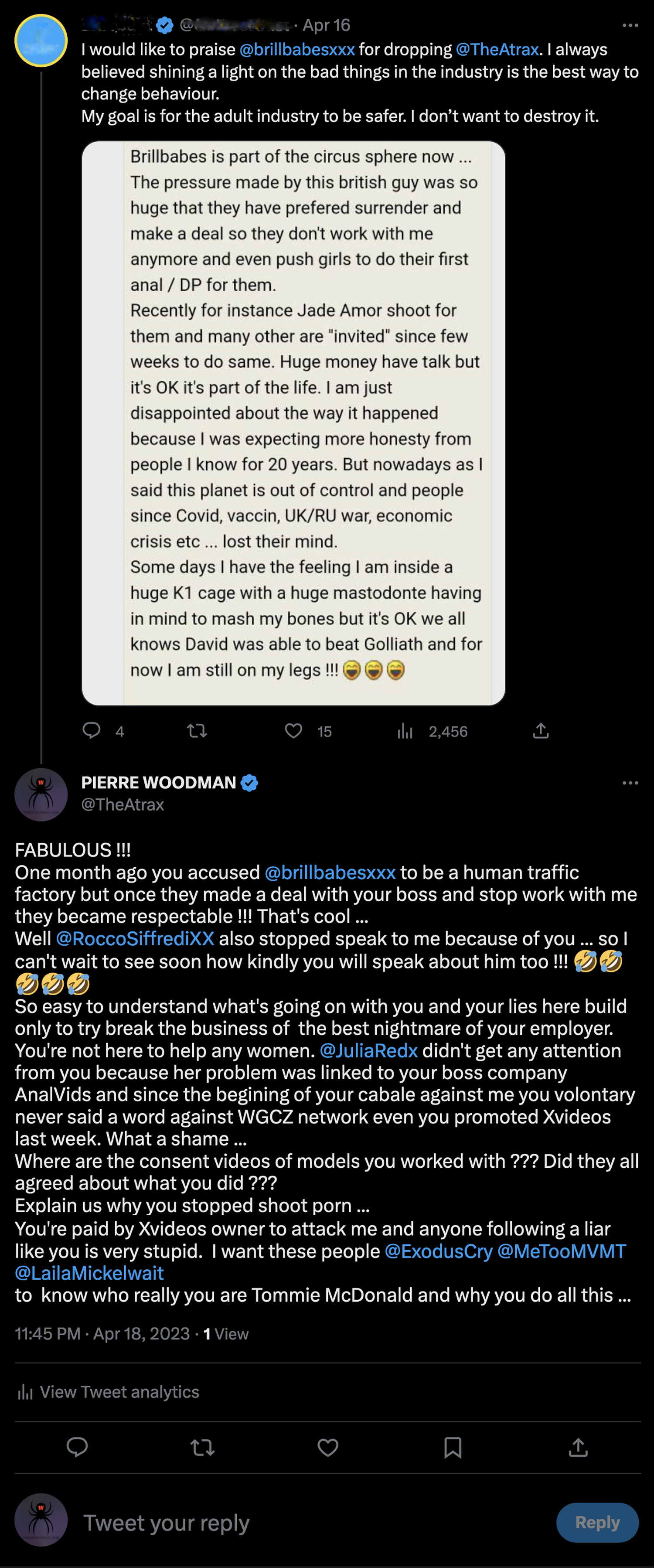Like the Pierre Woodman tweet
The height and width of the screenshot is (1568, 654).
pos(328,1447)
